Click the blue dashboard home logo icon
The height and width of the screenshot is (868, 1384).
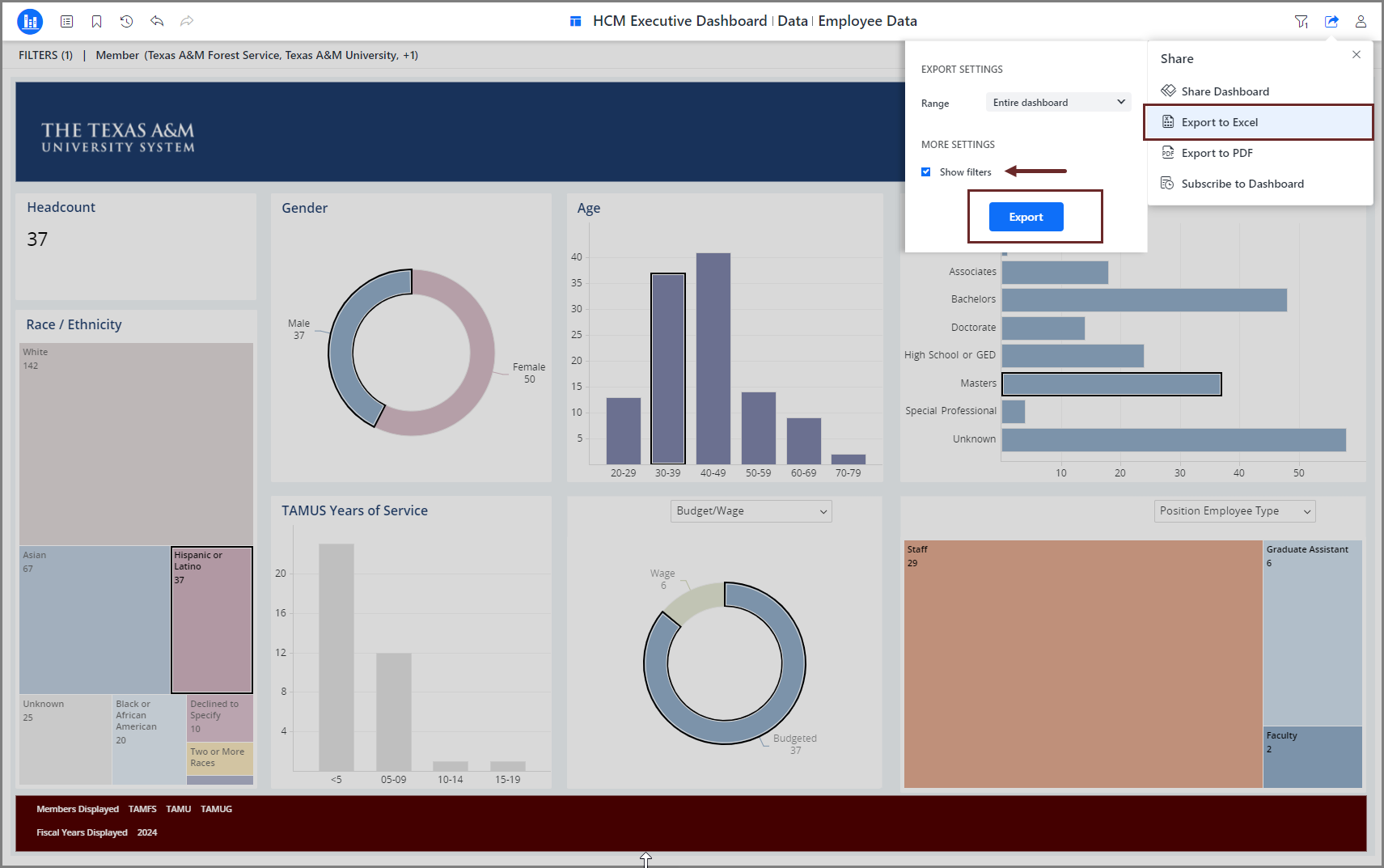30,22
